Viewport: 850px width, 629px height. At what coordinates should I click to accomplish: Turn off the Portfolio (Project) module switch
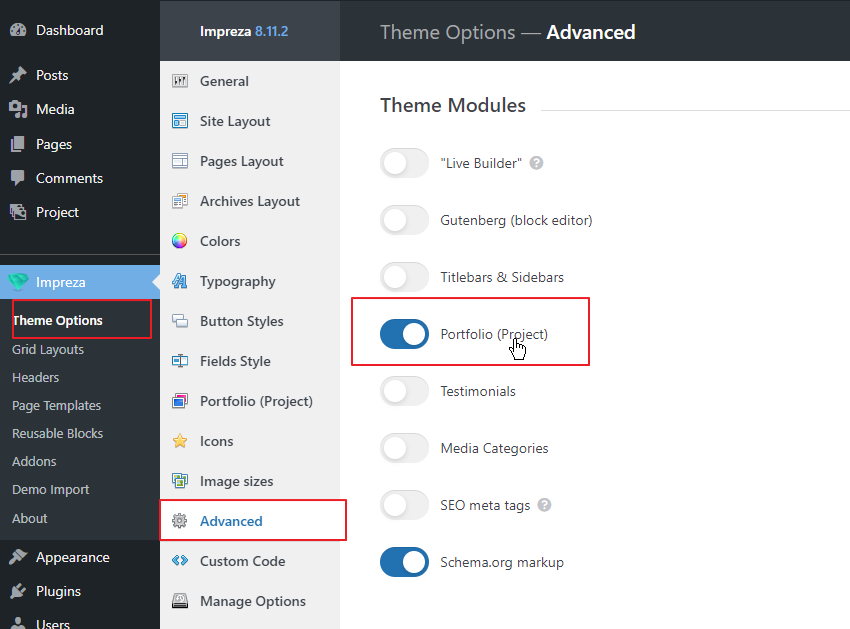coord(404,334)
